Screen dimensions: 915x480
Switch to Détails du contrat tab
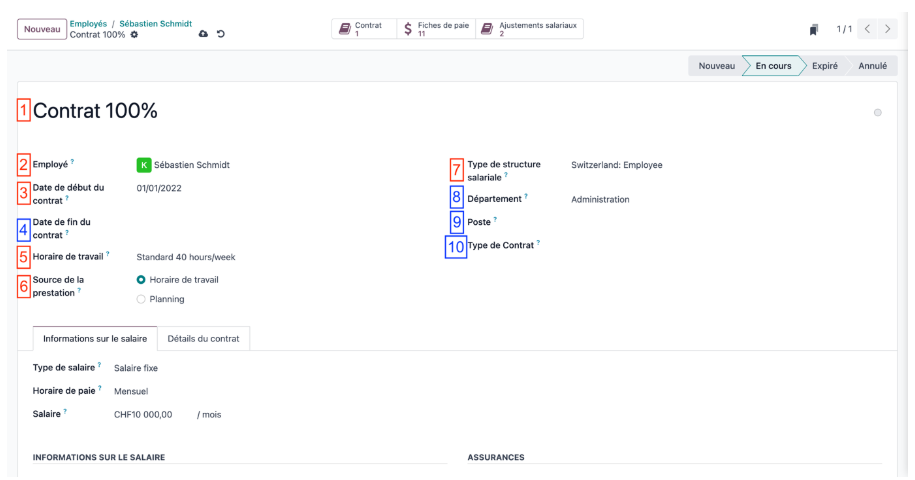tap(203, 339)
